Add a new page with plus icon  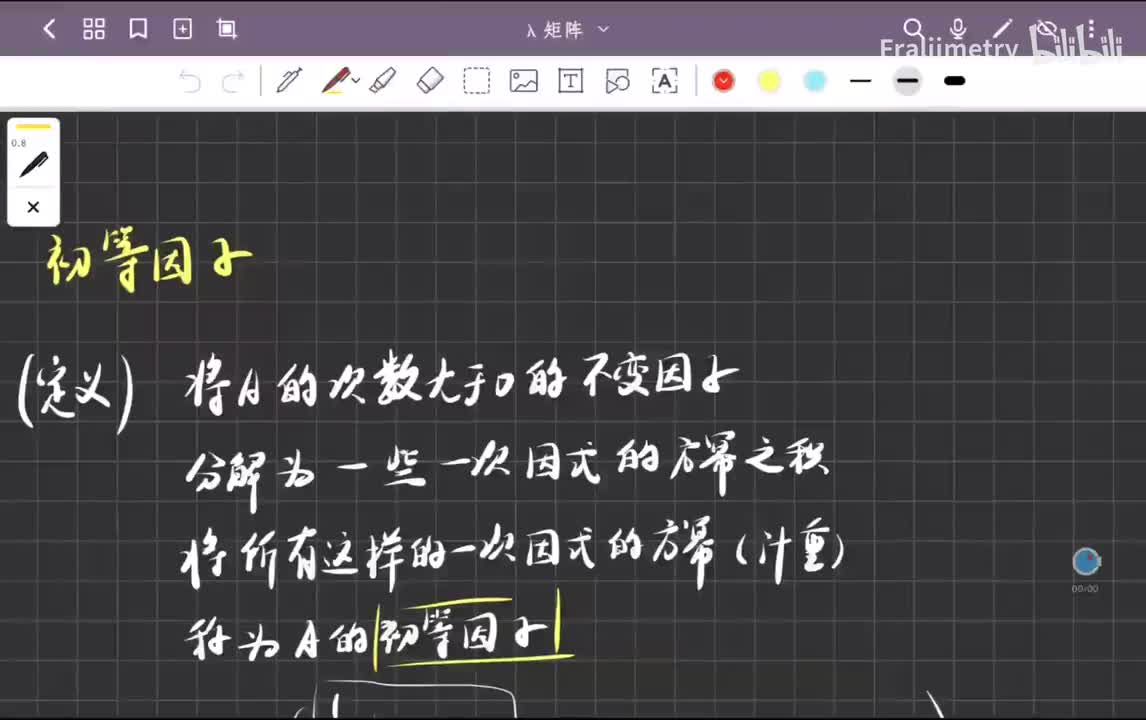182,29
